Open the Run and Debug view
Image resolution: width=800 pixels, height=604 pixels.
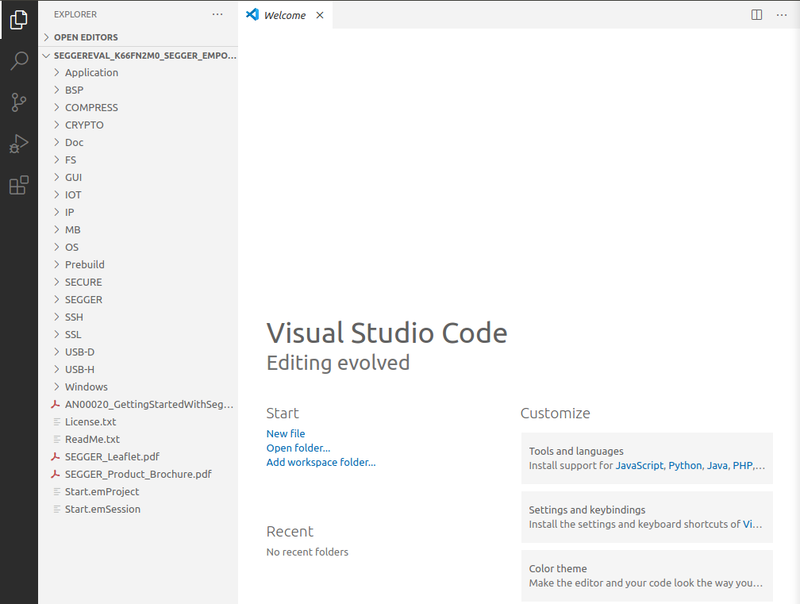18,143
